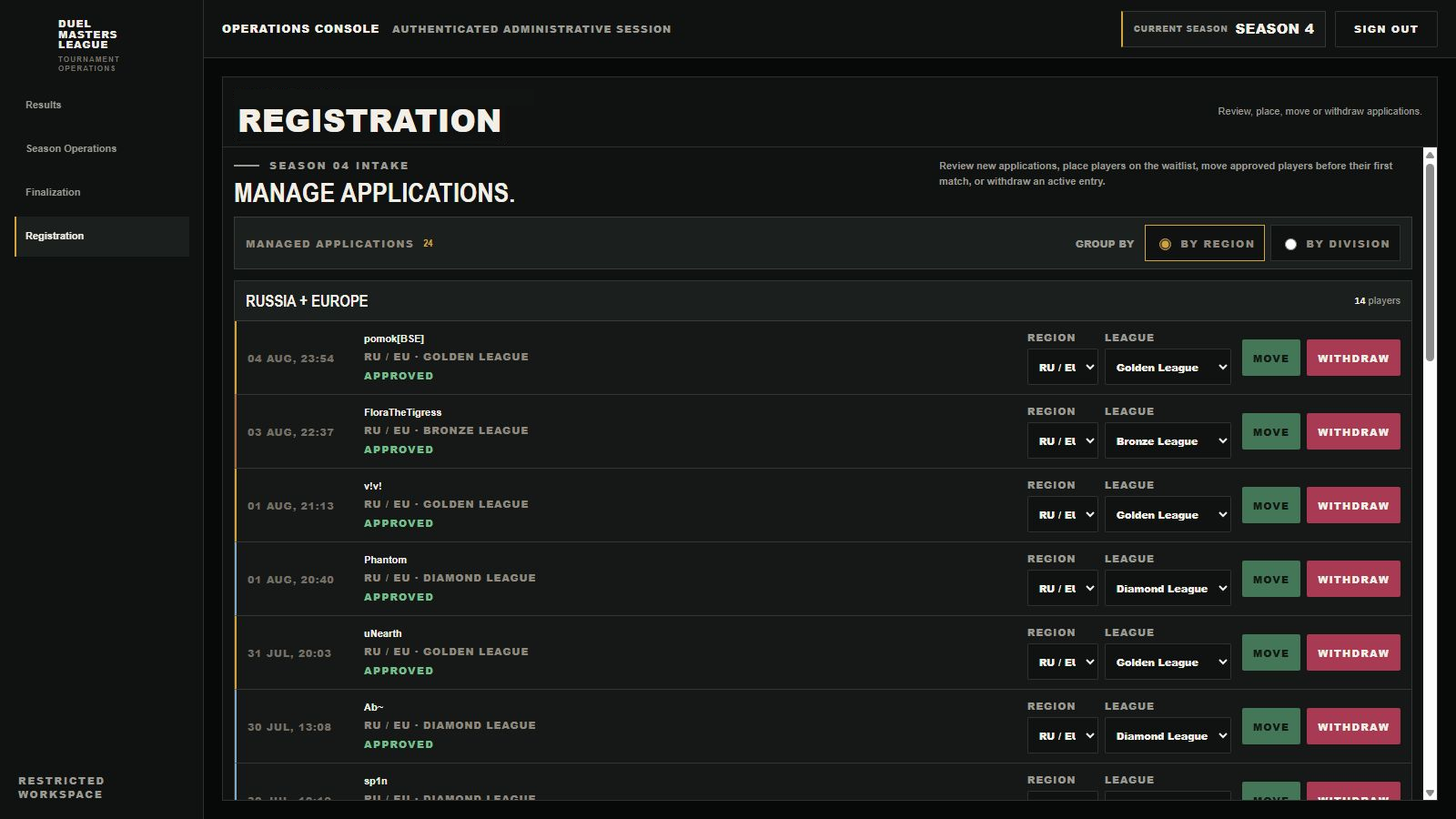Open the Region dropdown for uNearth
Viewport: 1456px width, 819px height.
(x=1062, y=662)
